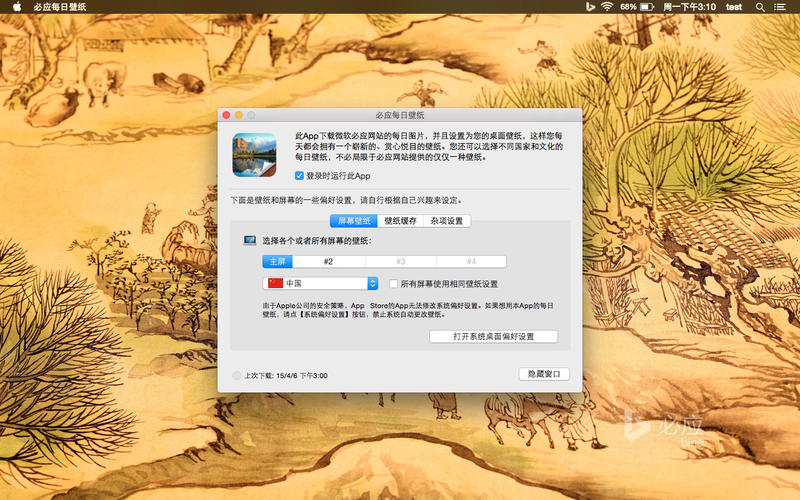This screenshot has width=800, height=500.
Task: Select screen #4 segment
Action: pyautogui.click(x=471, y=262)
